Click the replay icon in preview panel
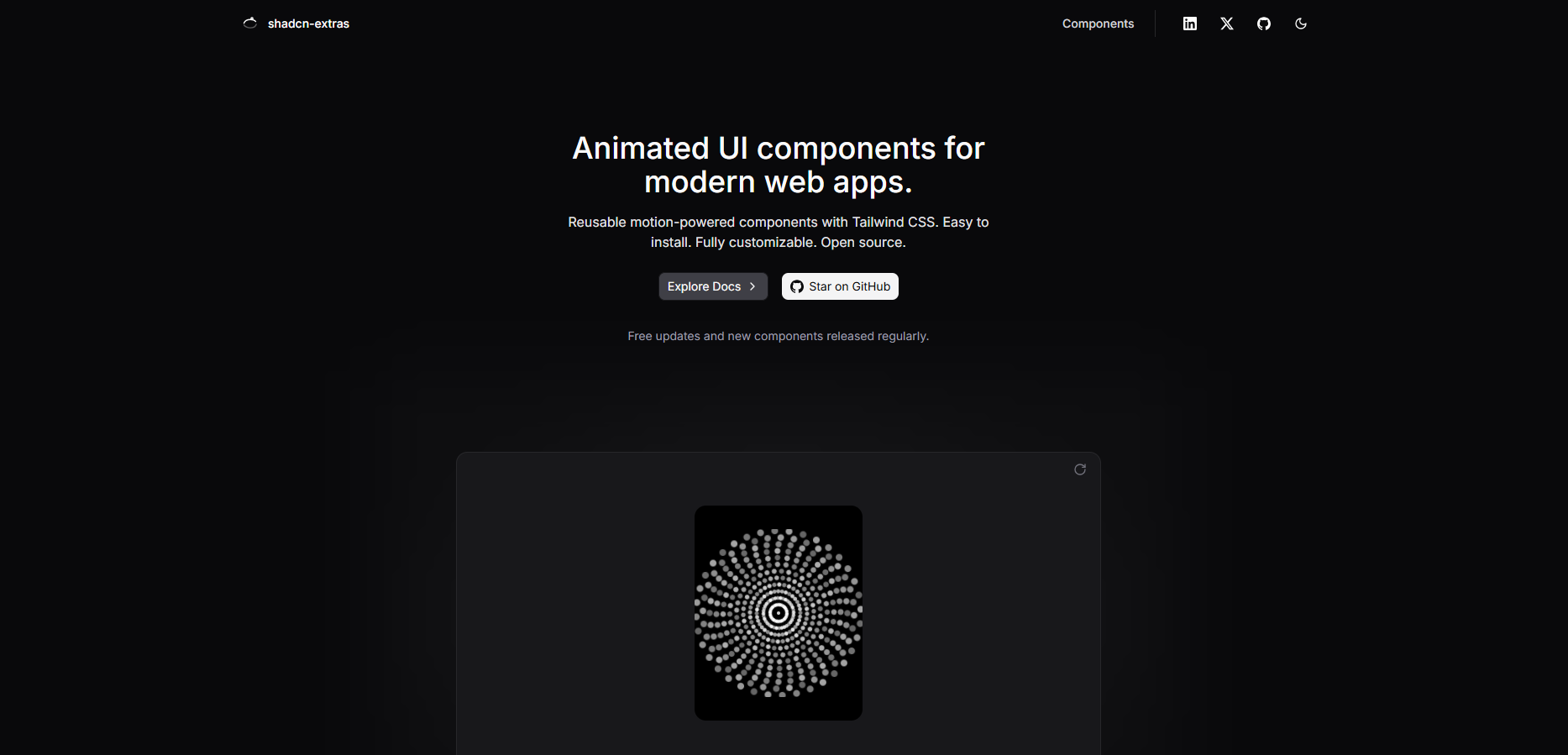 point(1080,469)
